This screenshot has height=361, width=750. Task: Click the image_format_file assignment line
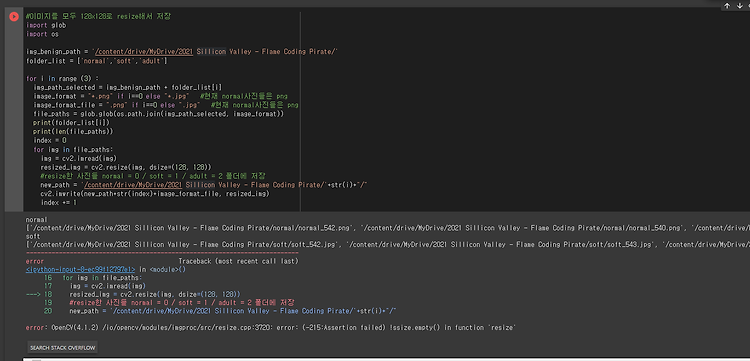point(165,105)
